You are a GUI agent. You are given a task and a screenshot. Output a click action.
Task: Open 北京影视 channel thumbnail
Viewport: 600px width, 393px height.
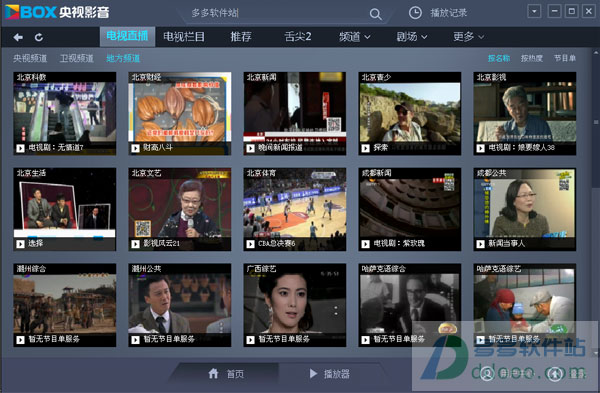525,114
